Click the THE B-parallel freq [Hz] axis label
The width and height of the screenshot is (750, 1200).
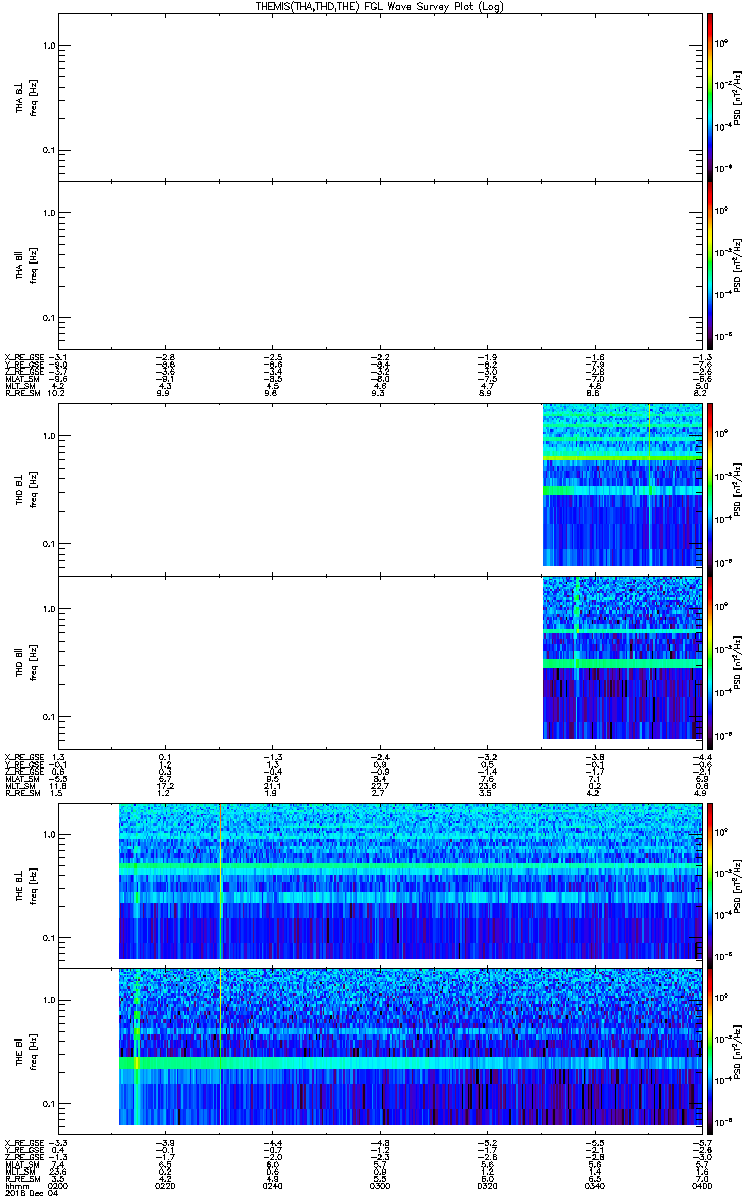point(34,1051)
